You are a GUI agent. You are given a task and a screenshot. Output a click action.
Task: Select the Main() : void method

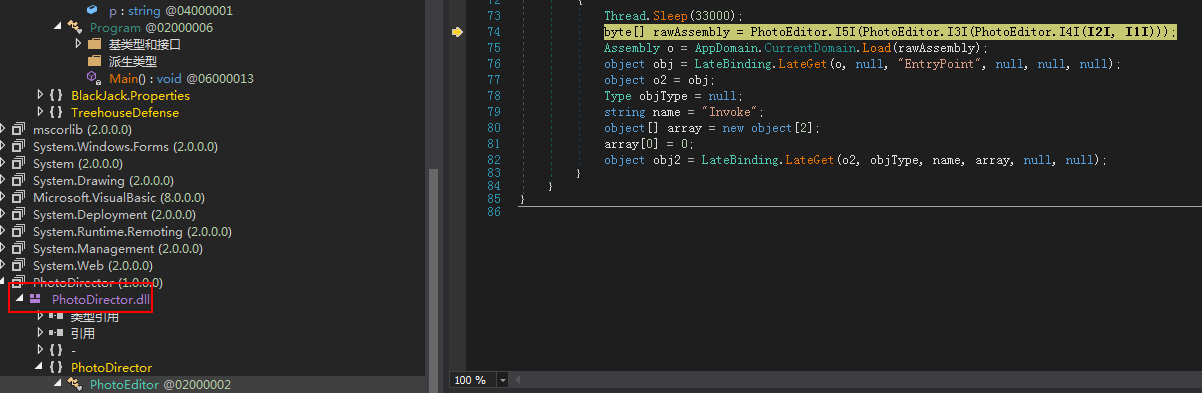(x=181, y=78)
